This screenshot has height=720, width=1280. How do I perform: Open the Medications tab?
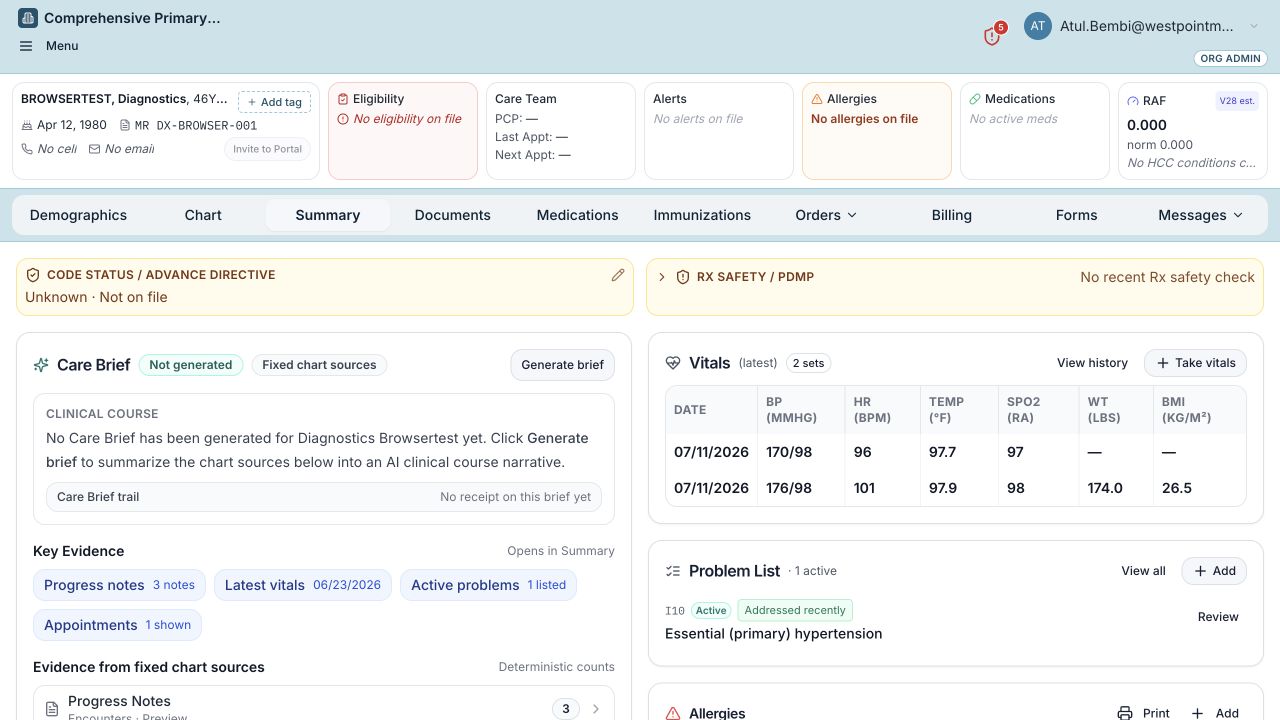point(578,215)
